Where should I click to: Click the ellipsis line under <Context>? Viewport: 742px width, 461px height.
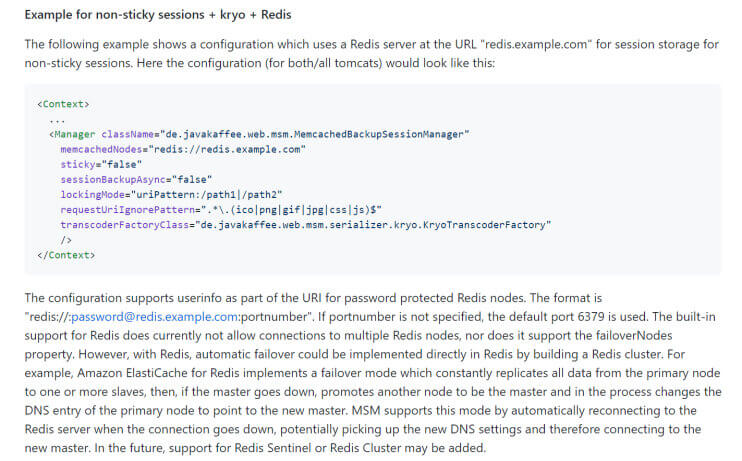pyautogui.click(x=57, y=119)
